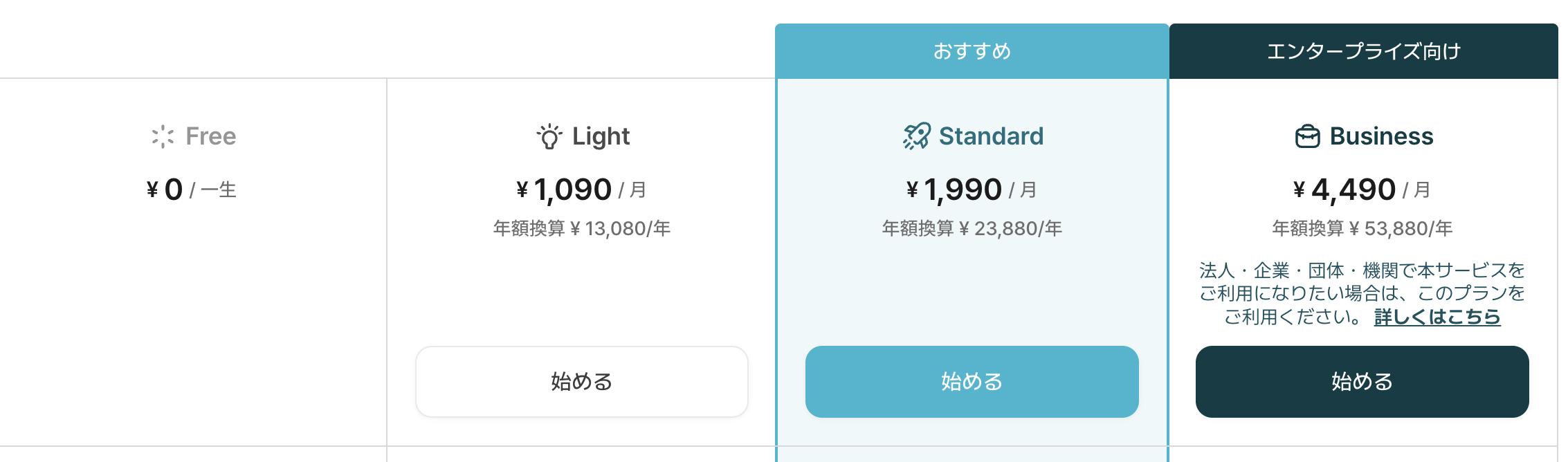Start the Business plan with 始める

click(x=1362, y=382)
